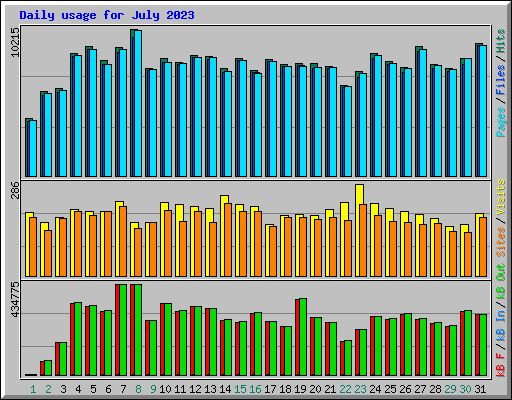Click the 434775 axis value
This screenshot has height=400, width=512.
[x=15, y=299]
